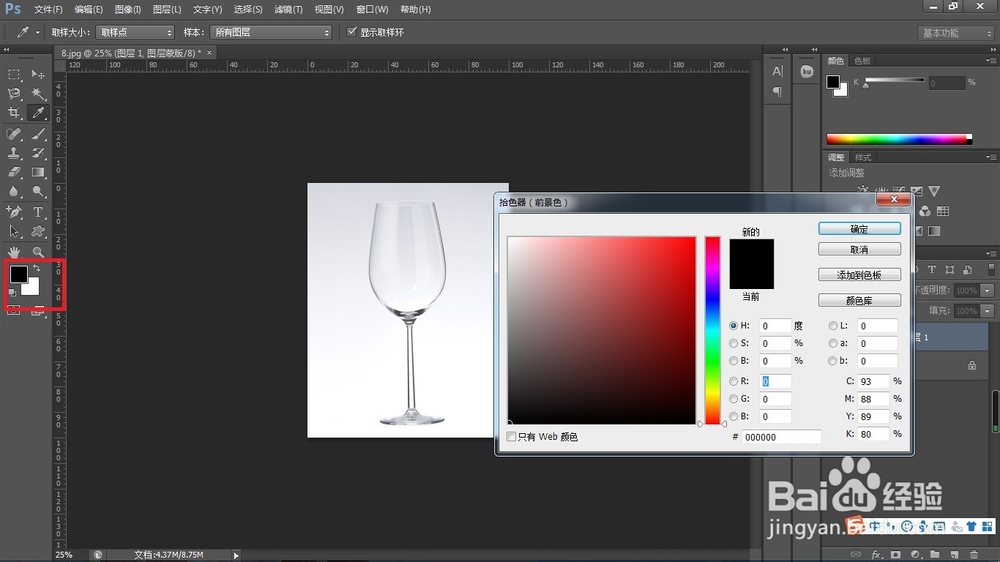1000x562 pixels.
Task: Switch to 色板 swatches tab
Action: pyautogui.click(x=862, y=61)
